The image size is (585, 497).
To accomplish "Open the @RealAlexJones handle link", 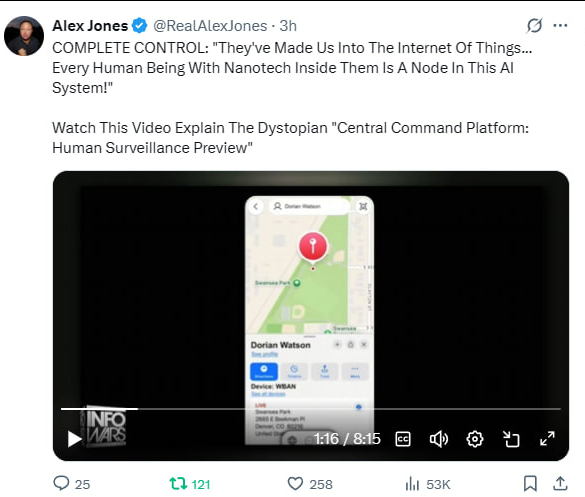I will tap(210, 26).
